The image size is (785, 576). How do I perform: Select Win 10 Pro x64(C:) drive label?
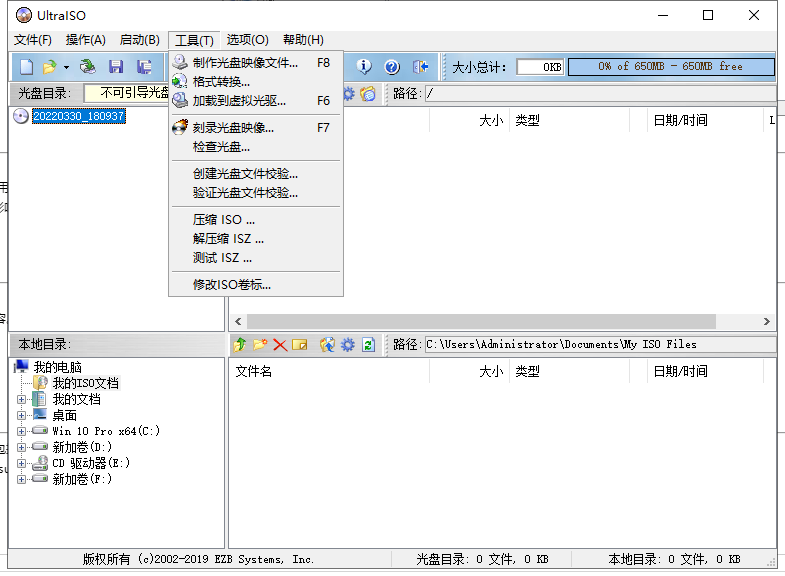click(x=106, y=431)
